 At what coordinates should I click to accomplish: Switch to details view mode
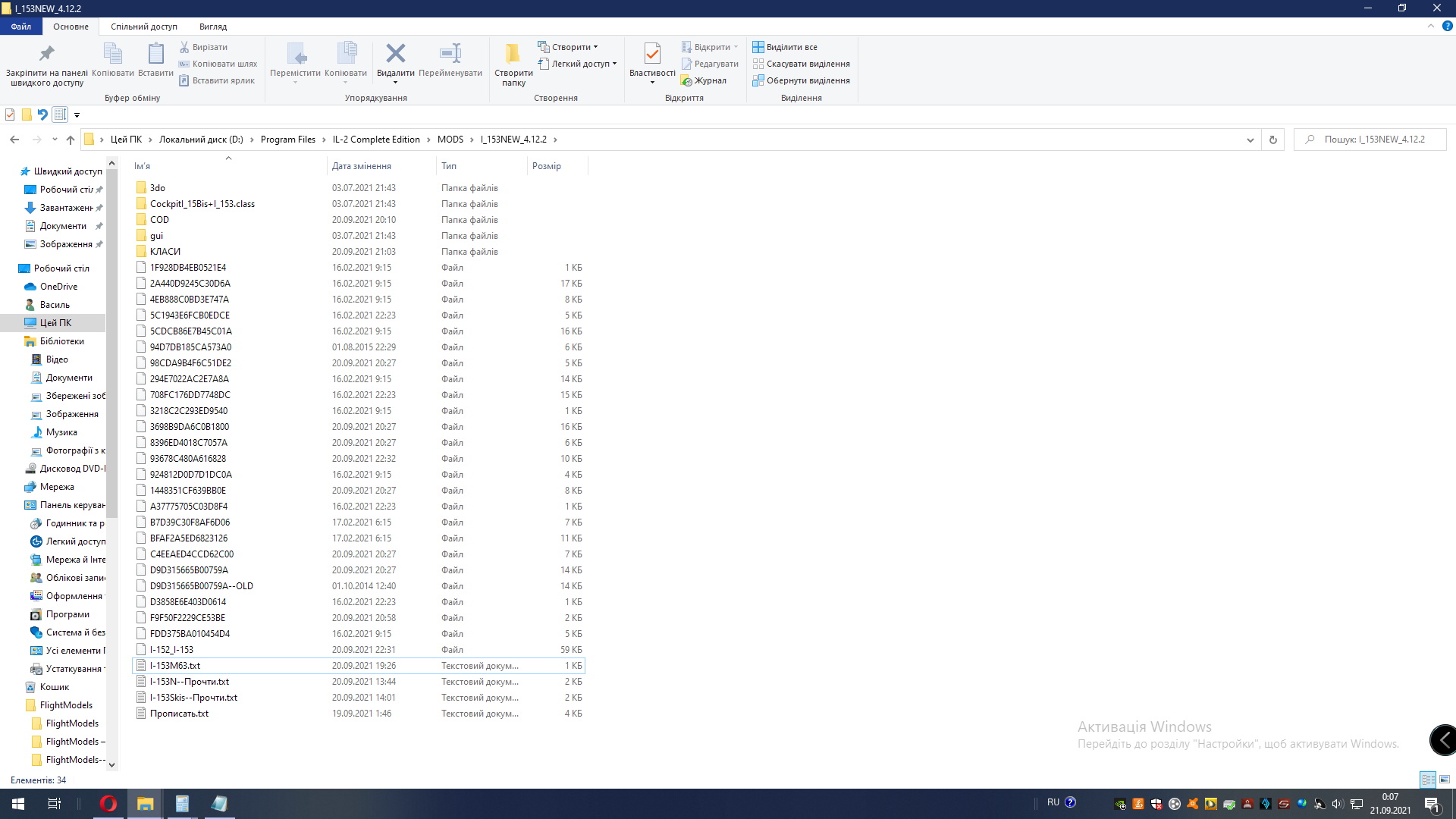(1428, 780)
